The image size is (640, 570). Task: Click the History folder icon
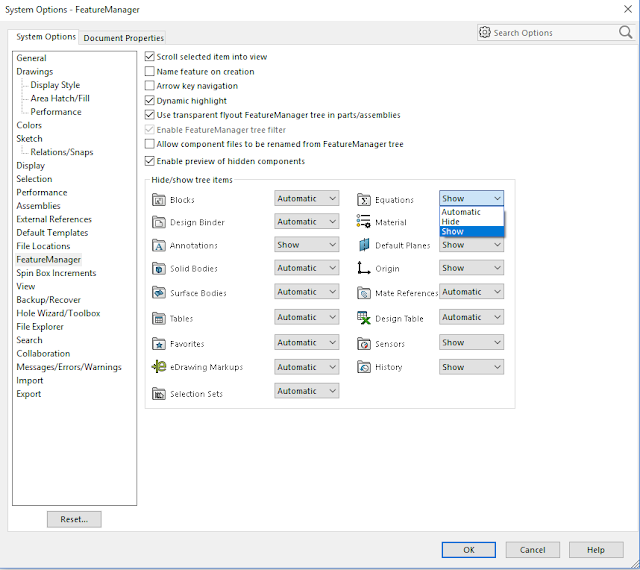pos(364,367)
